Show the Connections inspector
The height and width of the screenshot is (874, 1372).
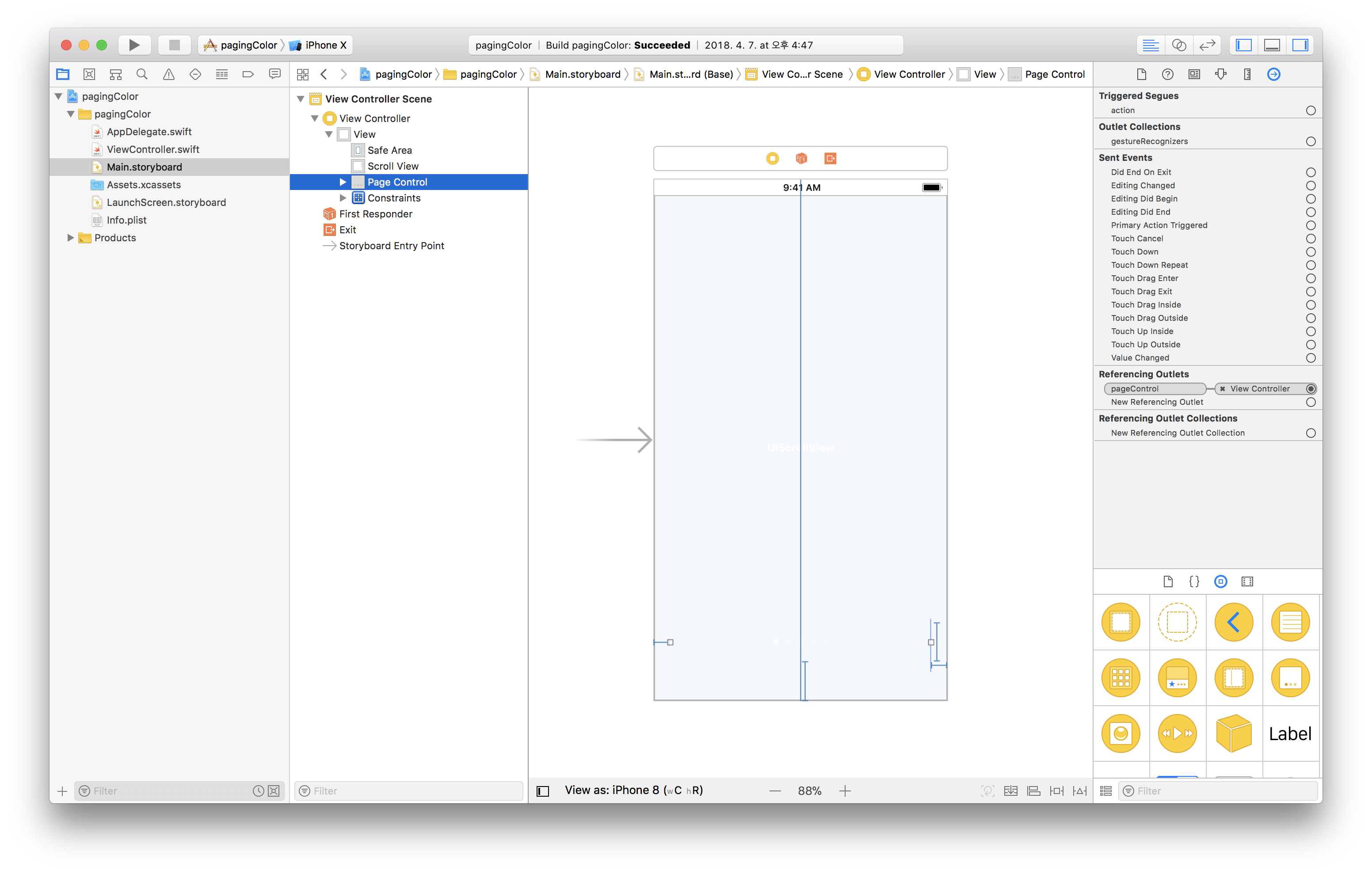click(x=1274, y=74)
